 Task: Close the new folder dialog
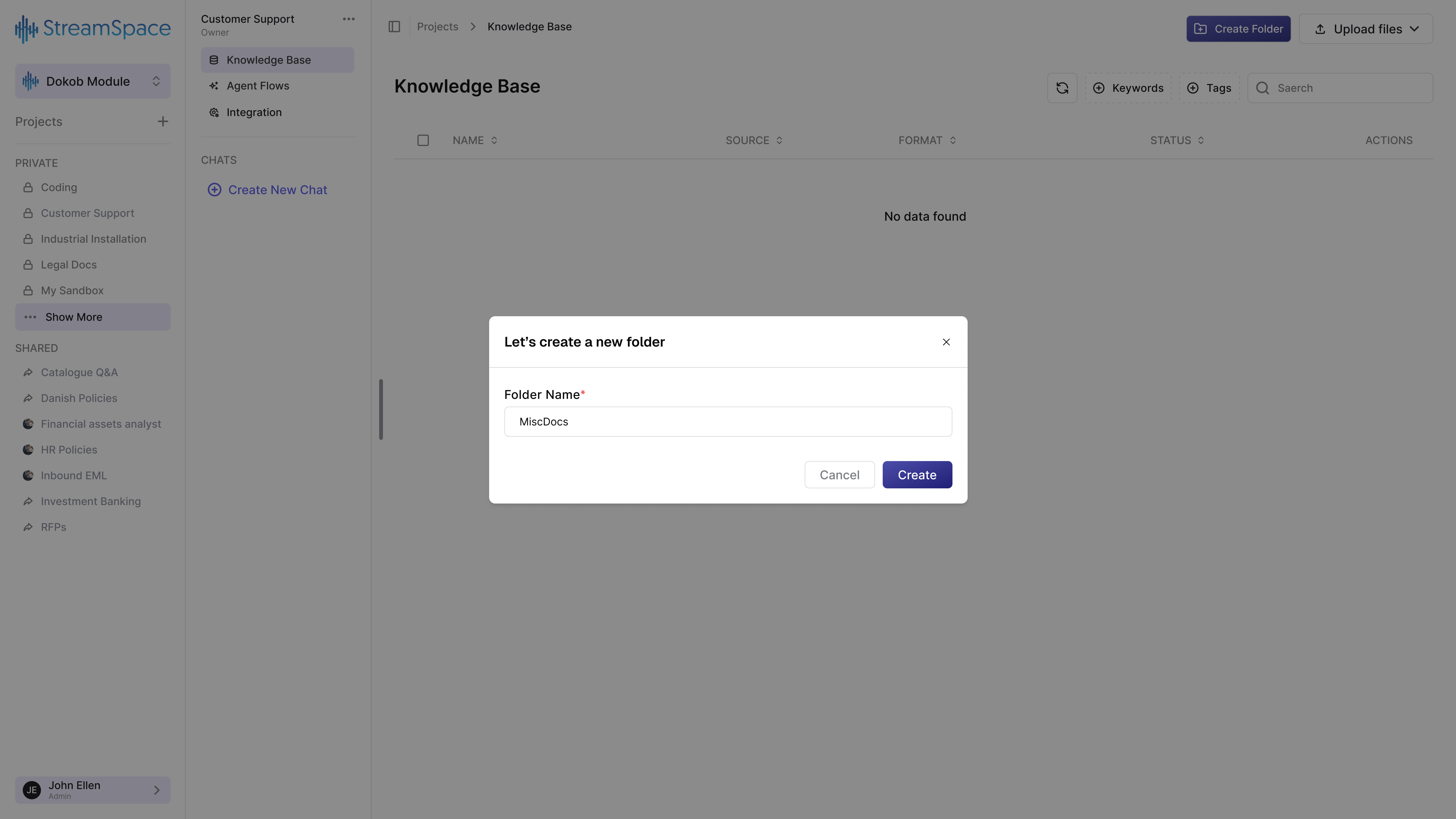point(946,342)
